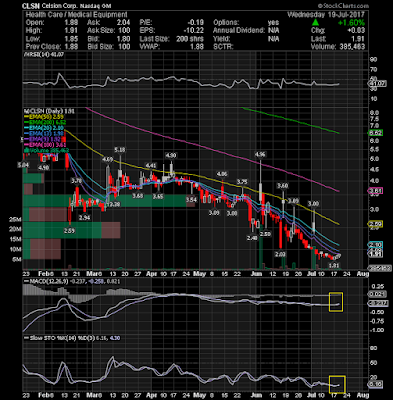Click the Aug label on the bottom date axis
The height and width of the screenshot is (400, 393).
pyautogui.click(x=363, y=395)
